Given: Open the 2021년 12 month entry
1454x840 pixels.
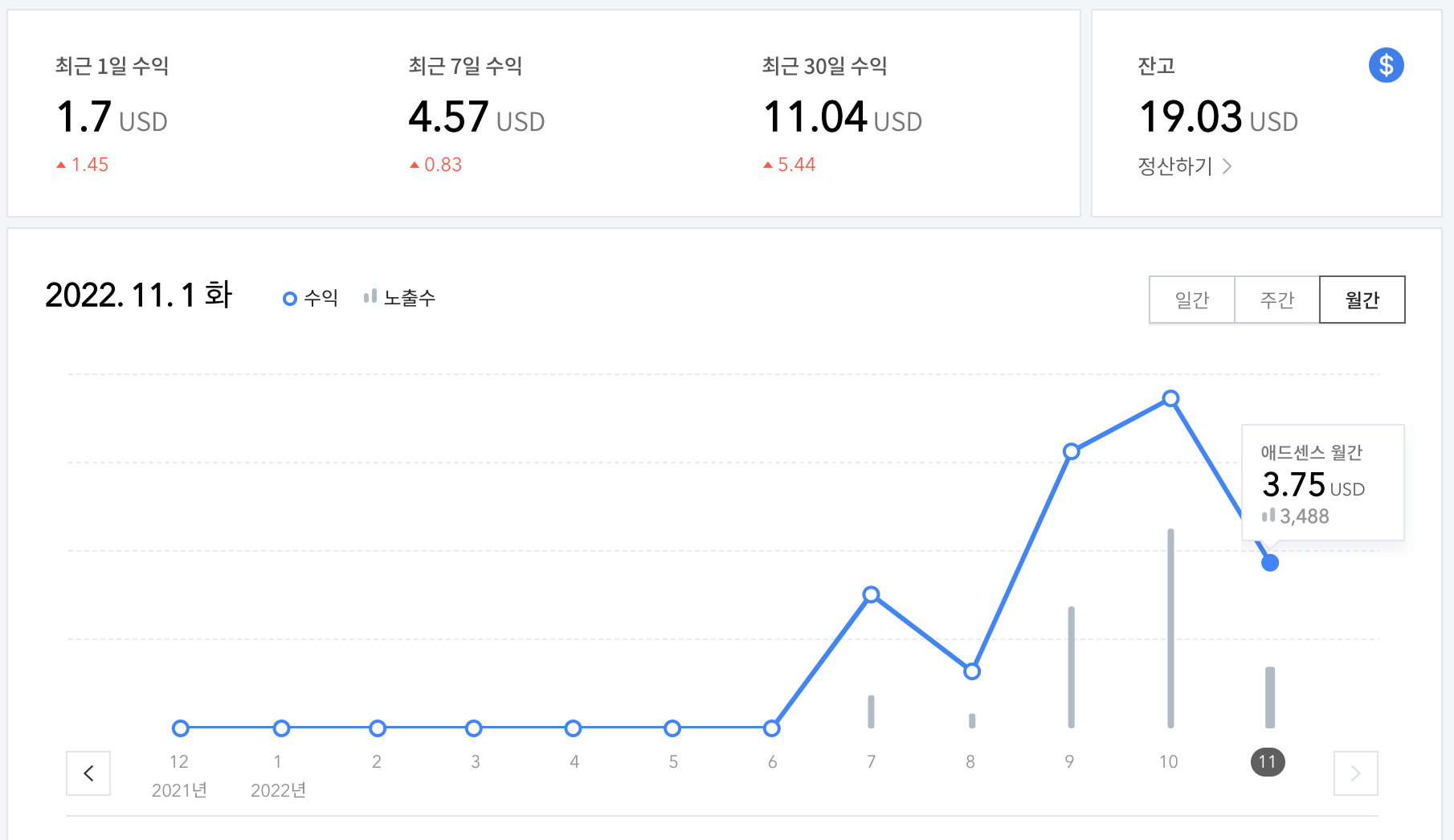Looking at the screenshot, I should [x=179, y=761].
